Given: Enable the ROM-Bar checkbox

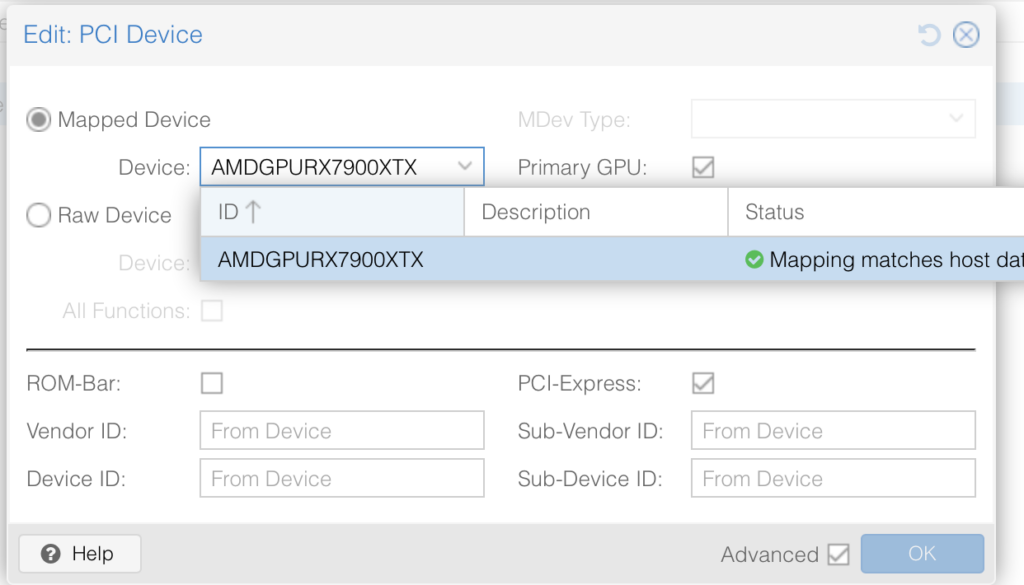Looking at the screenshot, I should [212, 383].
